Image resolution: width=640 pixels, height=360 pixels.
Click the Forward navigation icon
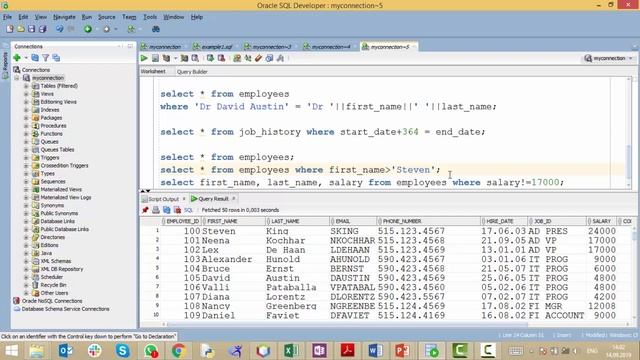(107, 29)
